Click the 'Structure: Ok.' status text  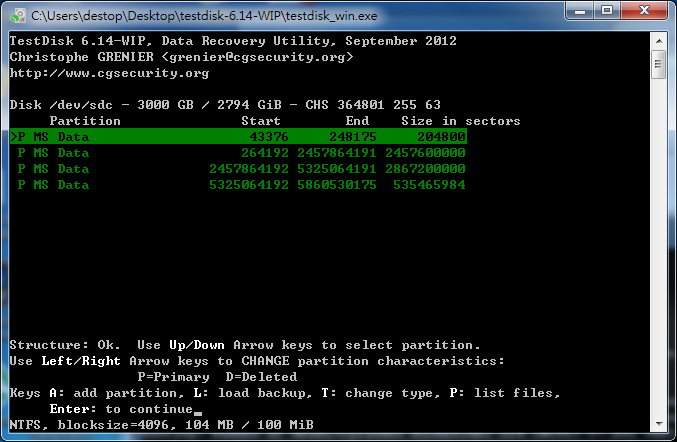[x=65, y=345]
